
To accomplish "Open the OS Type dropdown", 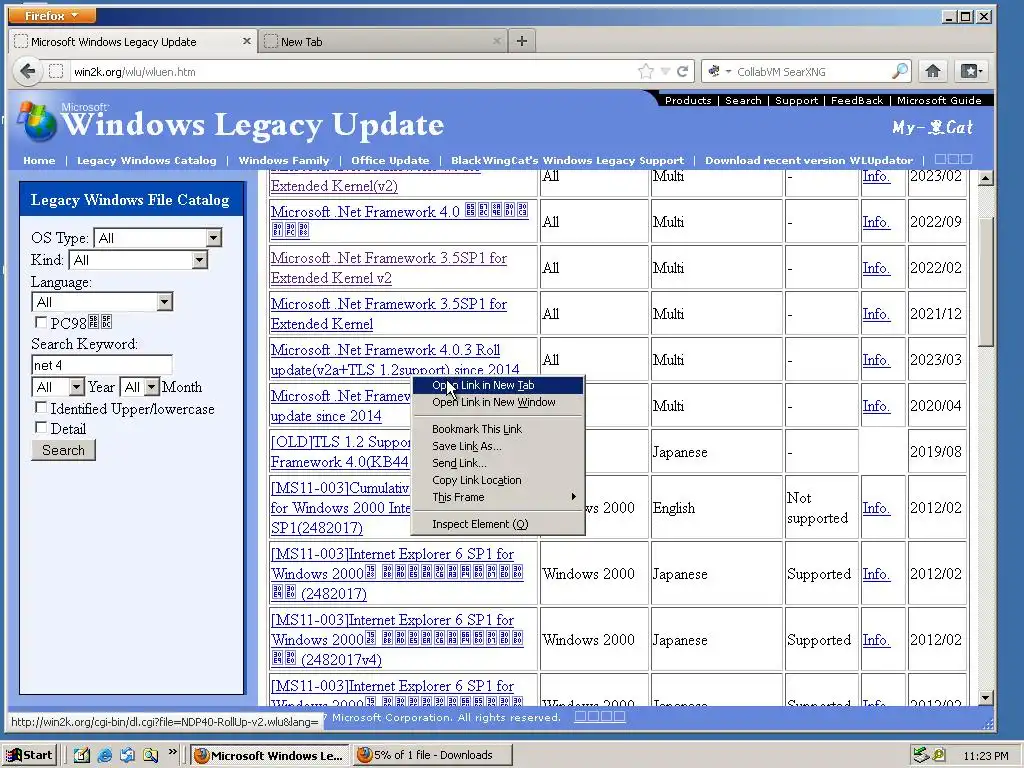I will [x=214, y=238].
